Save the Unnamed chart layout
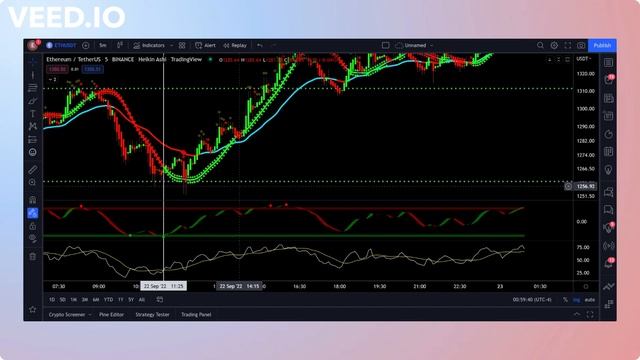Screen dimensions: 640x360 (x=411, y=45)
